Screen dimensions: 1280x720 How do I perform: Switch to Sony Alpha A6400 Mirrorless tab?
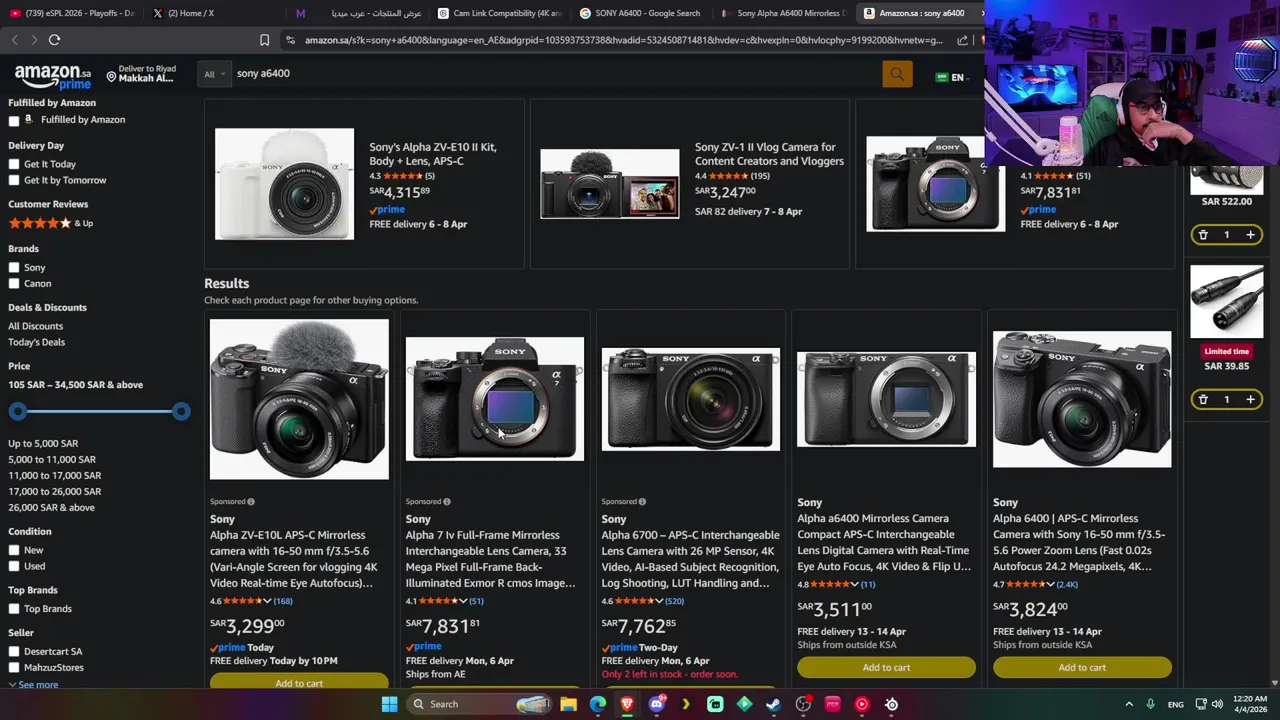click(x=785, y=13)
